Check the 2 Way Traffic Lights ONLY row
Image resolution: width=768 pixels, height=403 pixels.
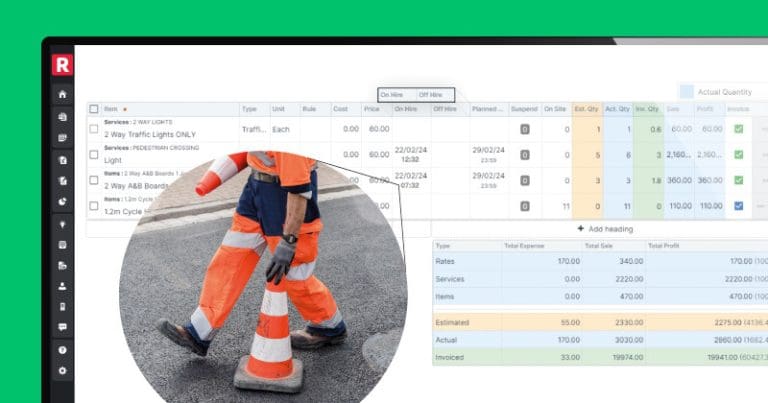pyautogui.click(x=94, y=129)
